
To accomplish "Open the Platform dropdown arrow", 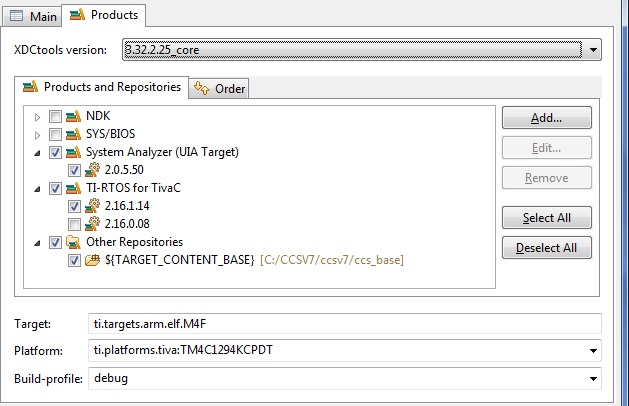I will [593, 351].
